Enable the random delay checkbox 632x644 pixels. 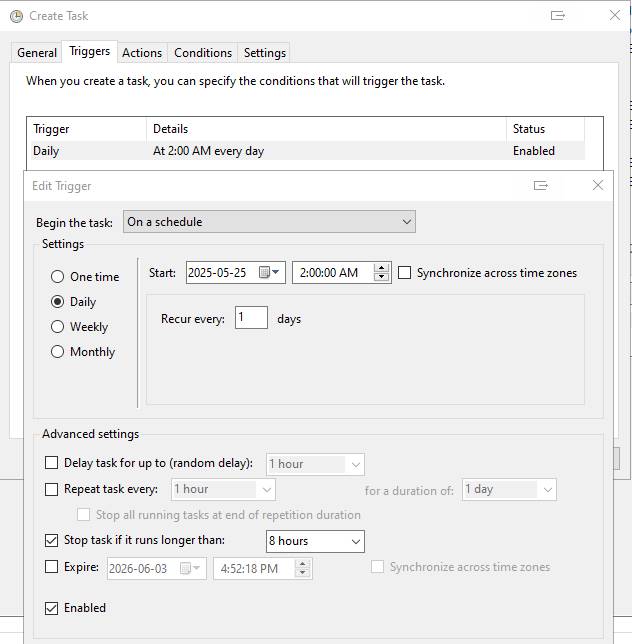[51, 463]
